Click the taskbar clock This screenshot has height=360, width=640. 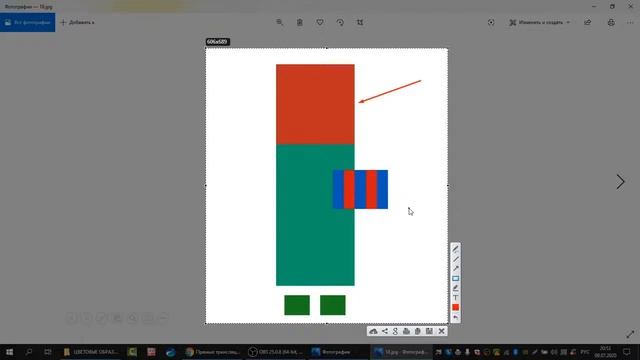(x=605, y=352)
